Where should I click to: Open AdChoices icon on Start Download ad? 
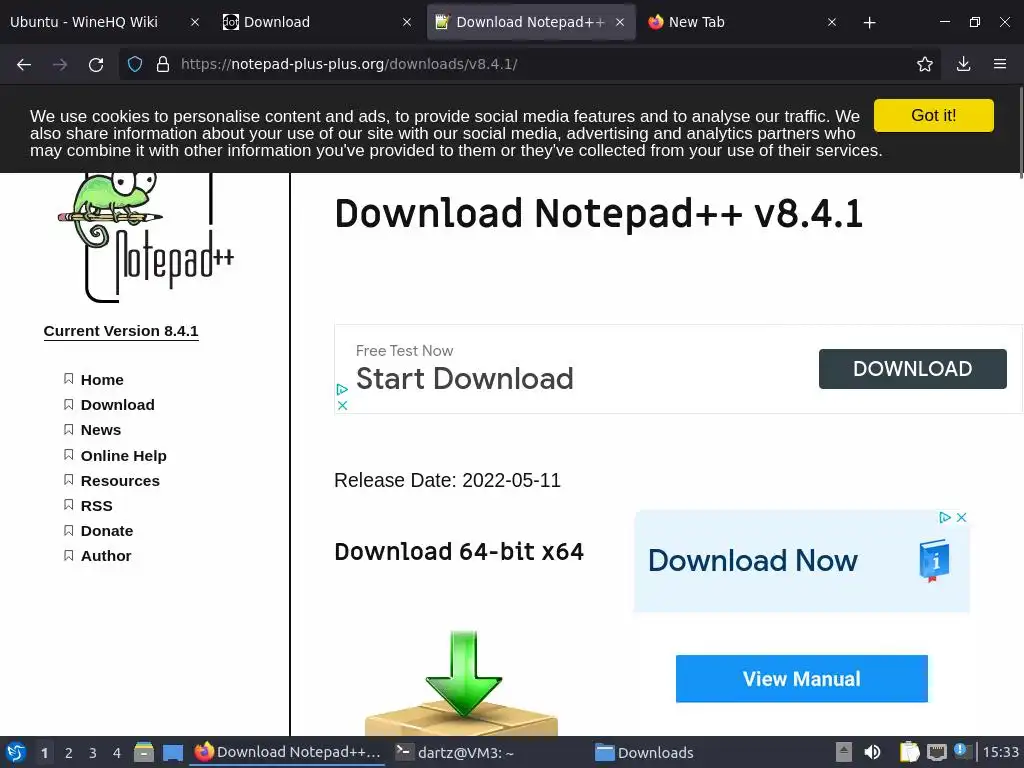[x=342, y=390]
